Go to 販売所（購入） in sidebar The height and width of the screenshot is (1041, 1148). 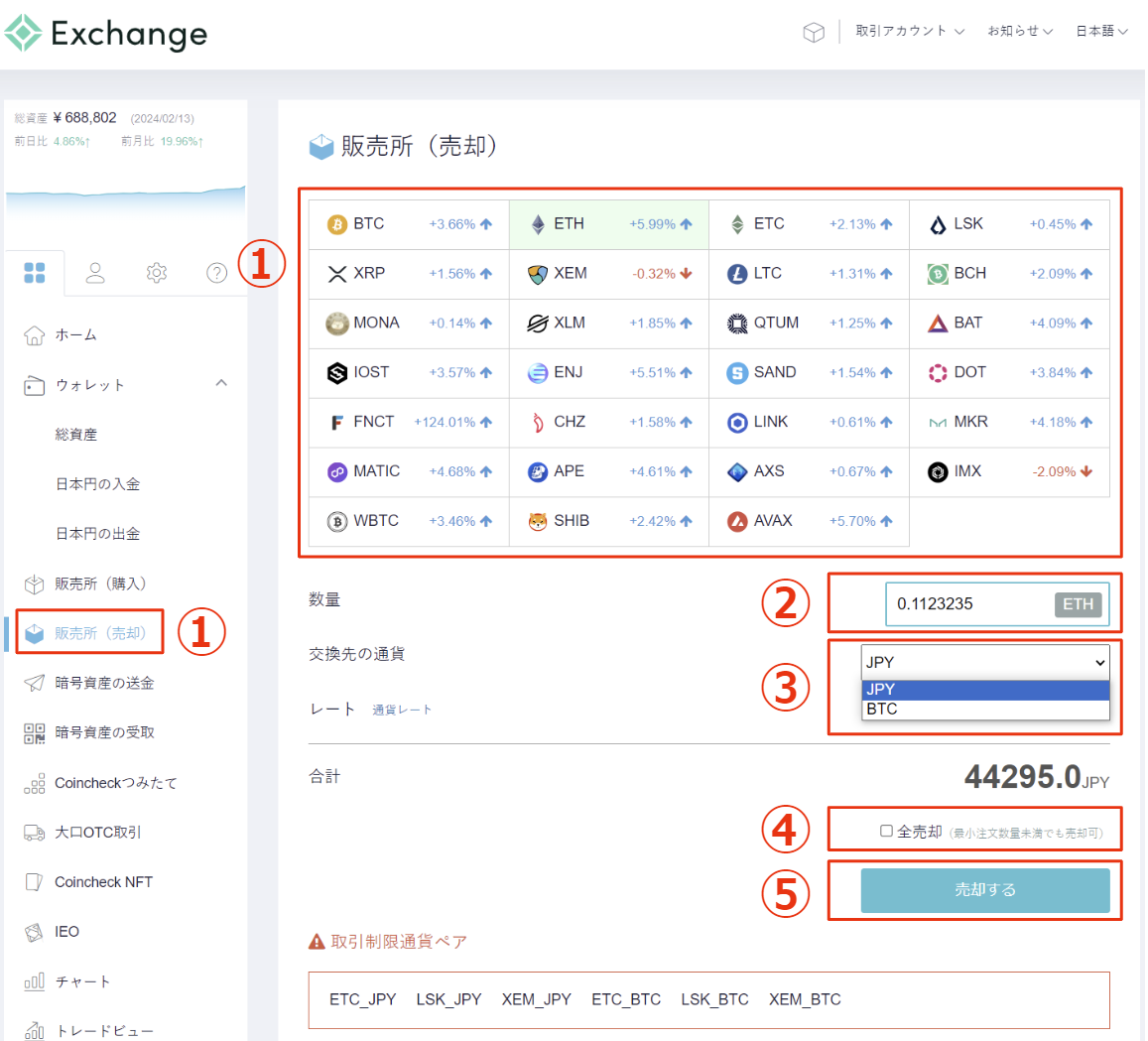100,584
